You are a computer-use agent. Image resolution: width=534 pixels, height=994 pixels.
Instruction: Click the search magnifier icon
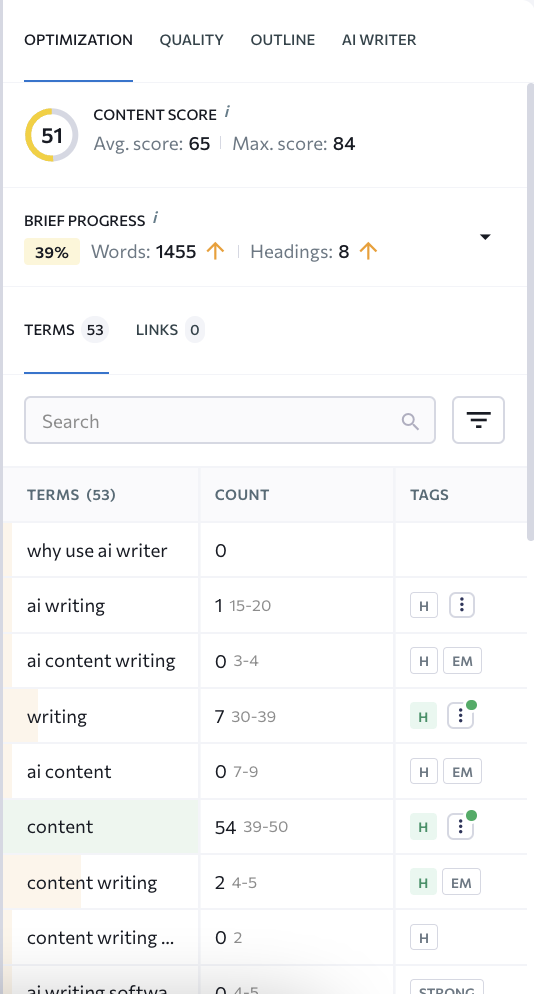coord(410,422)
